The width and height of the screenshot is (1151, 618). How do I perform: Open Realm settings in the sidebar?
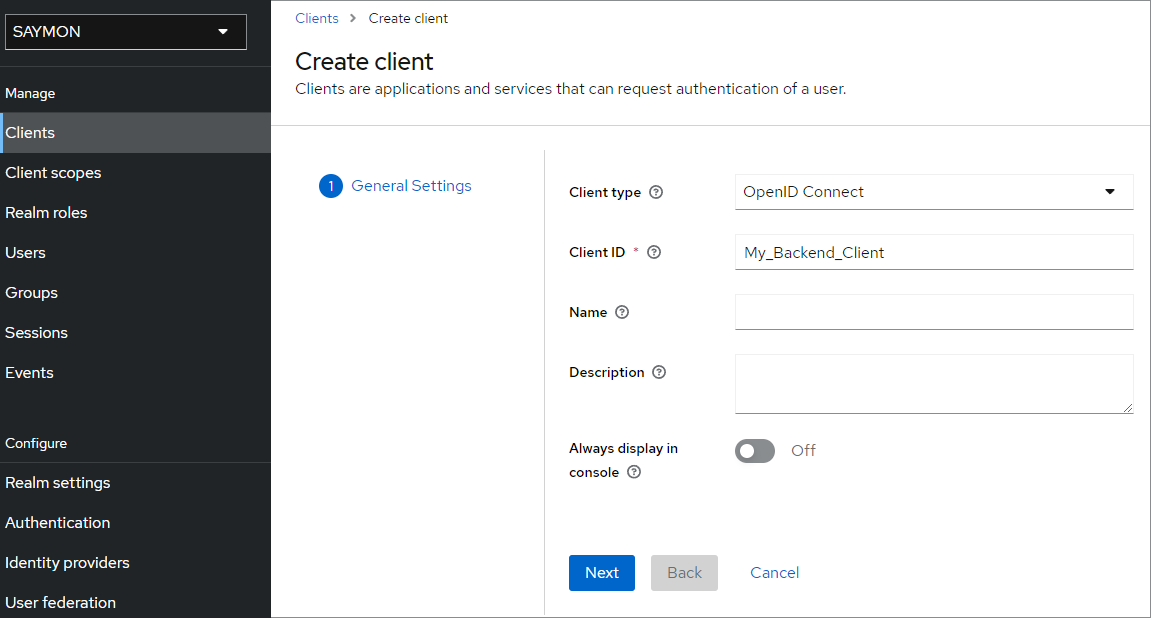click(135, 483)
